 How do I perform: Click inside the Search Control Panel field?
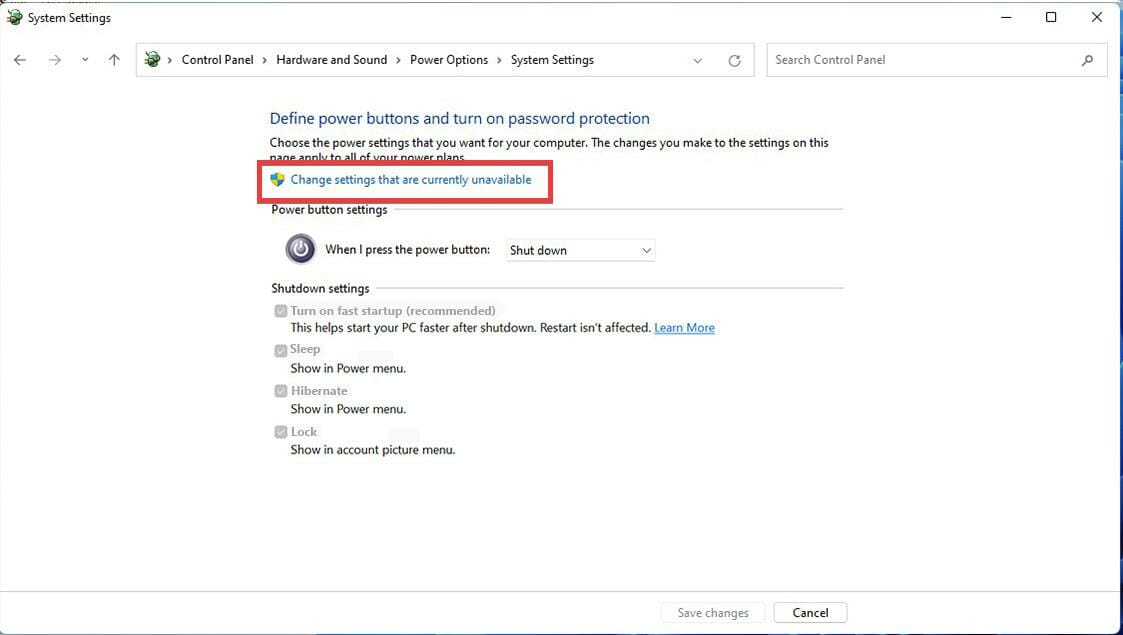(x=900, y=60)
